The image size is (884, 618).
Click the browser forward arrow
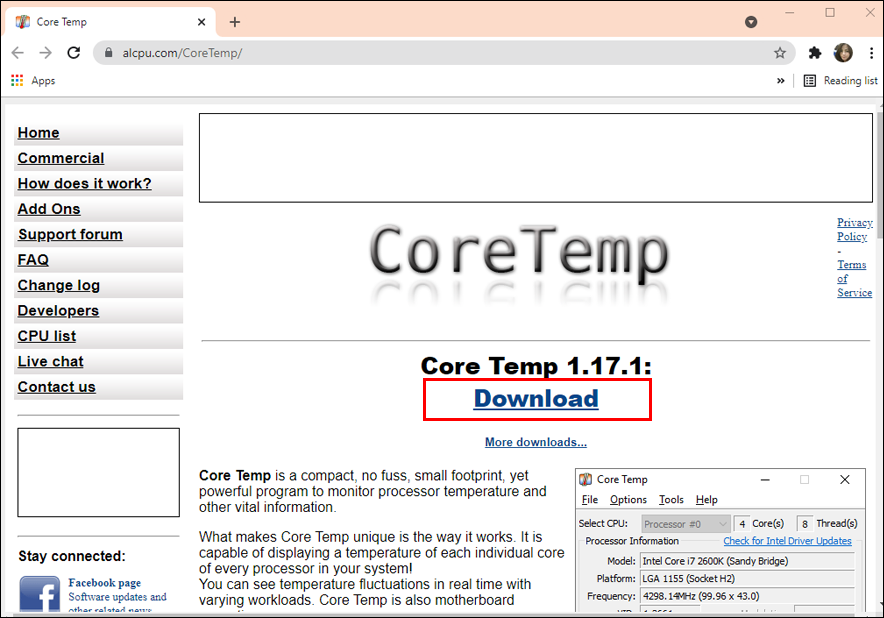(x=46, y=53)
